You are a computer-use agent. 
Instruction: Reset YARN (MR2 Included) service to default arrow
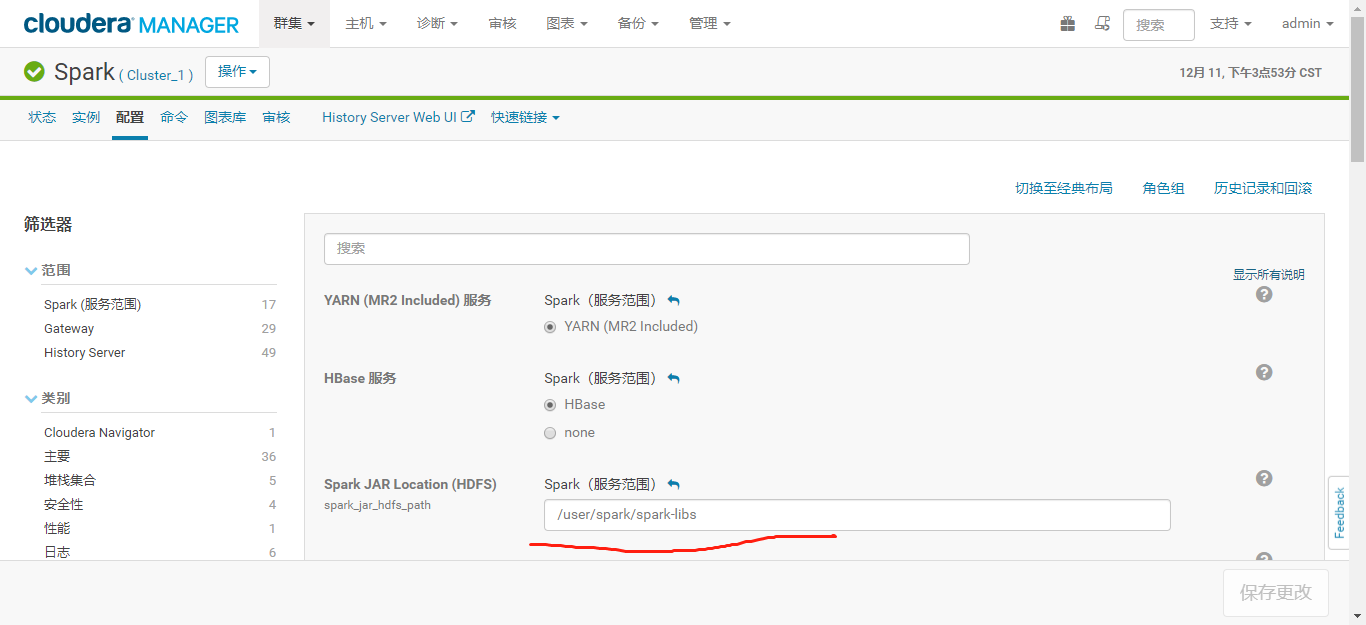pos(674,300)
